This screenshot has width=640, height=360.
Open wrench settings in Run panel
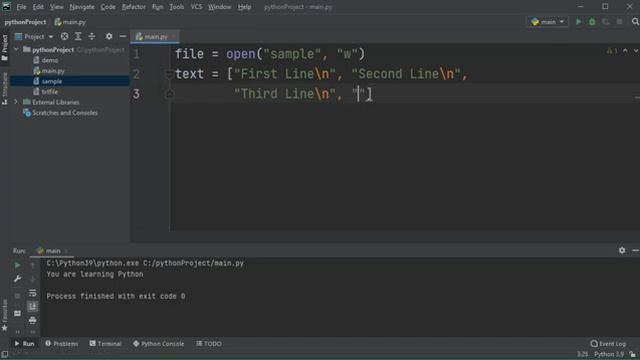point(17,279)
